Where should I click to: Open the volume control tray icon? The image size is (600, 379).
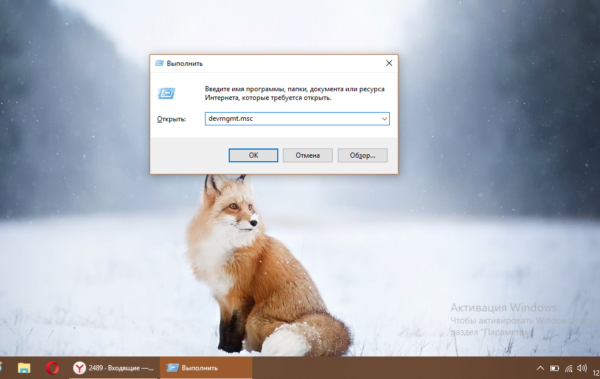tap(582, 368)
